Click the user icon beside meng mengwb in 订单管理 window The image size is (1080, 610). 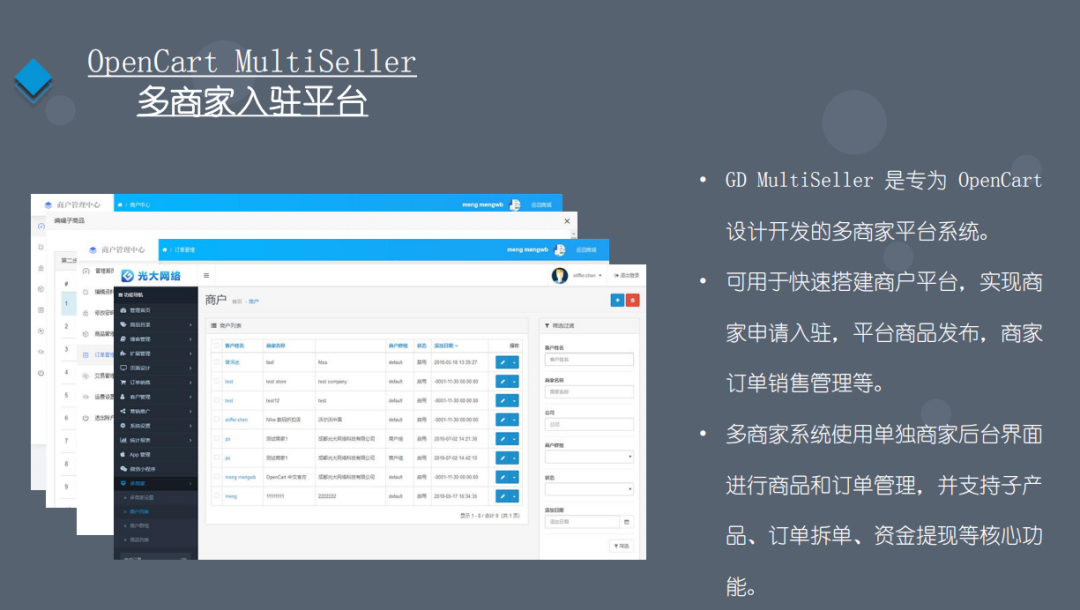coord(559,249)
